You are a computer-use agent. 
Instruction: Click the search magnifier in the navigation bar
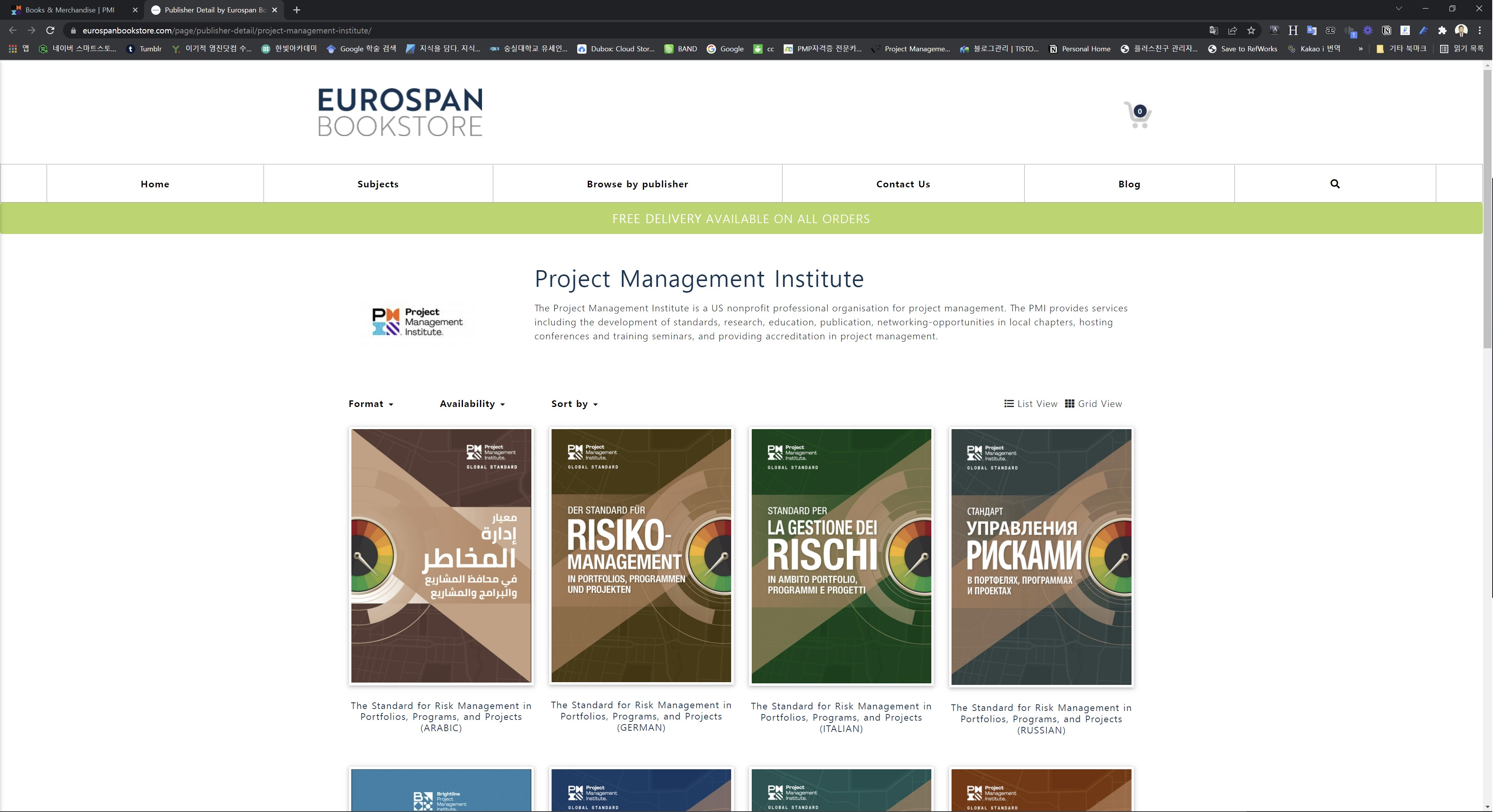click(x=1335, y=184)
